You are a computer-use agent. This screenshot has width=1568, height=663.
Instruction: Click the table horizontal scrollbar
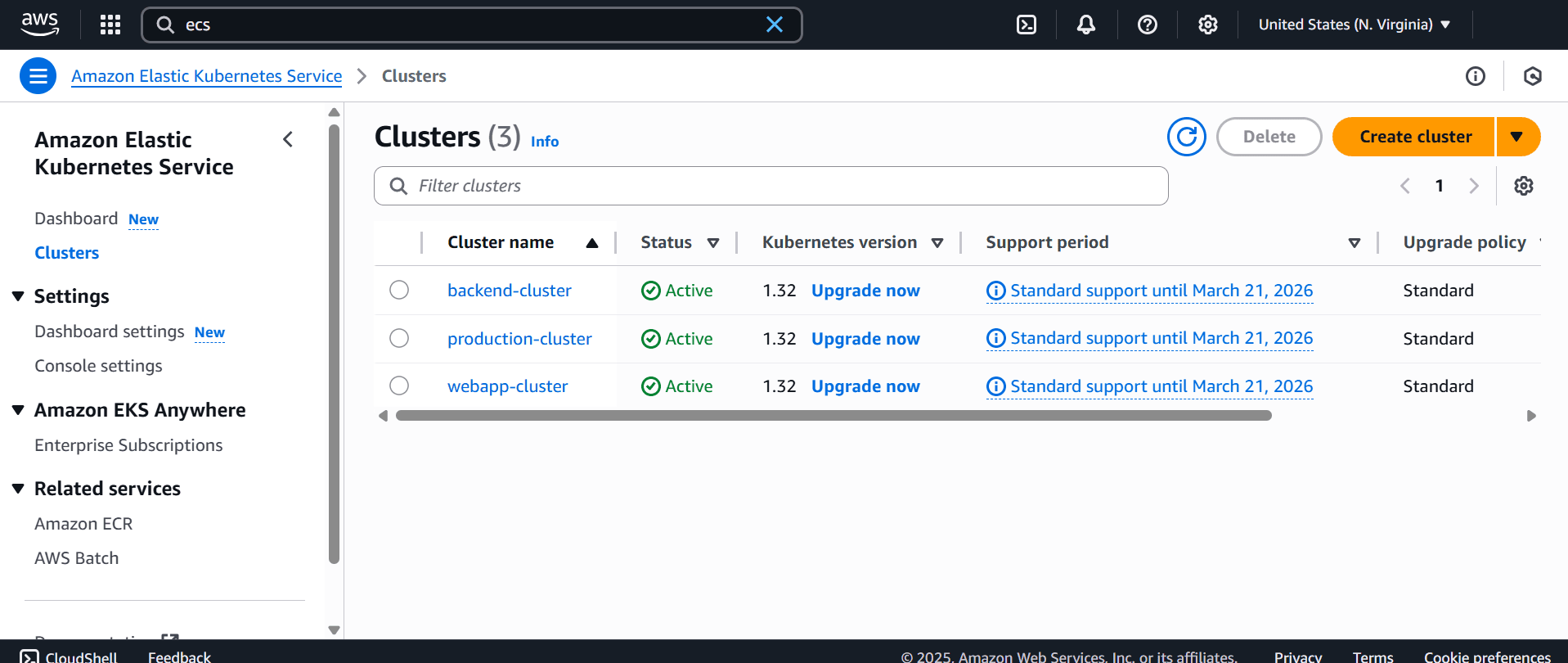coord(833,416)
